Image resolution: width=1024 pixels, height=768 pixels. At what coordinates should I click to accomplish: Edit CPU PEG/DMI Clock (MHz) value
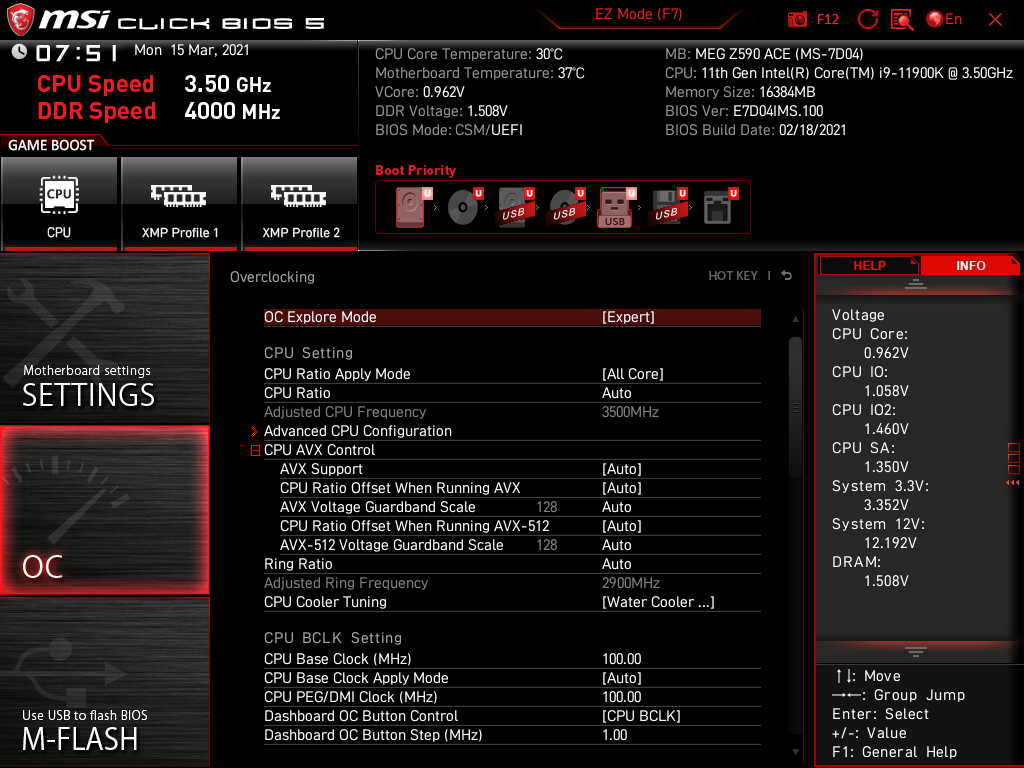tap(622, 697)
